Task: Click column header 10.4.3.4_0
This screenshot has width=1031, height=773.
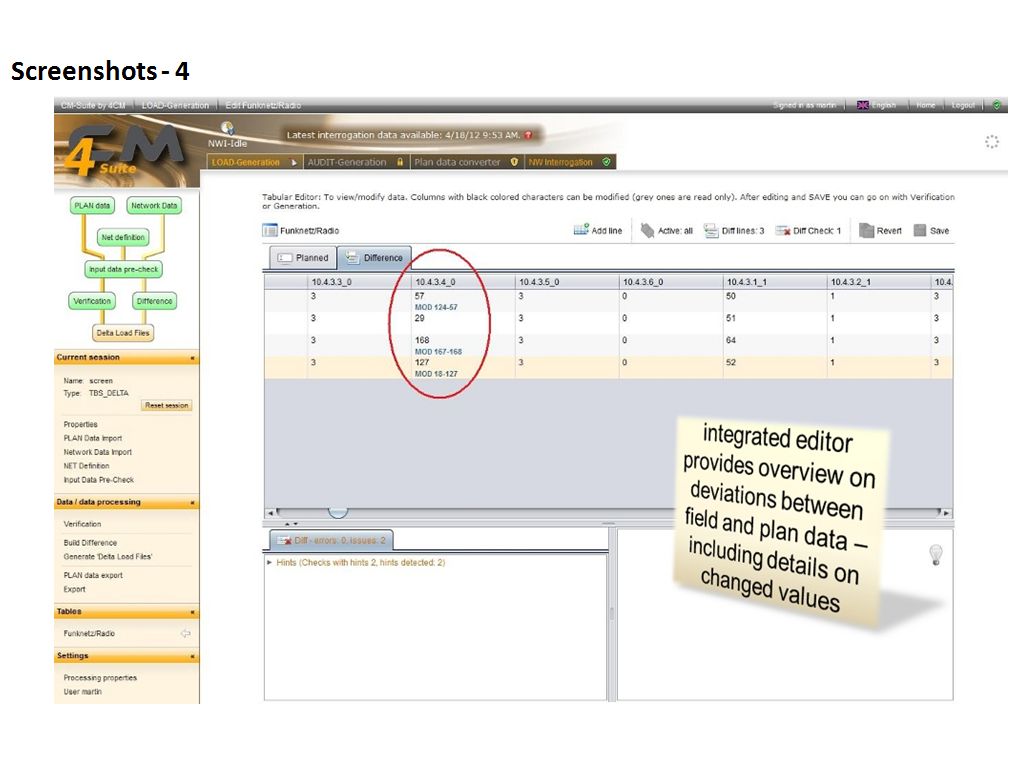Action: tap(462, 282)
